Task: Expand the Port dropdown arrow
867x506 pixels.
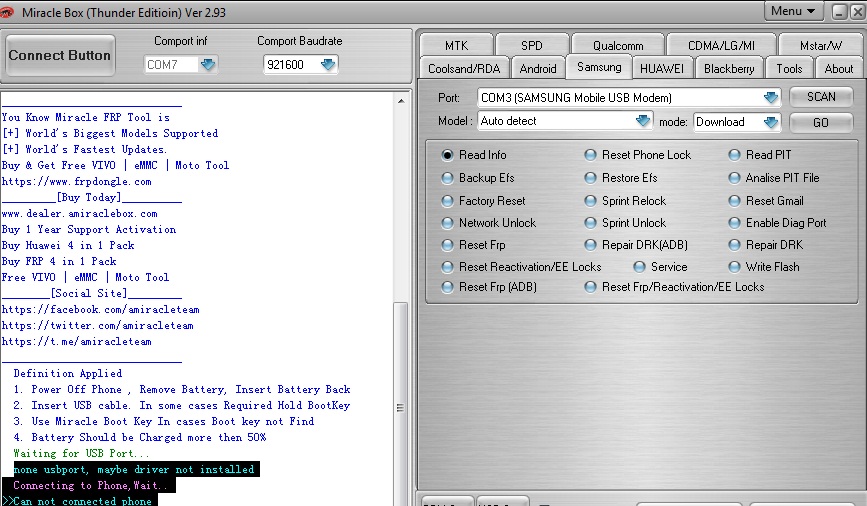Action: pos(771,98)
